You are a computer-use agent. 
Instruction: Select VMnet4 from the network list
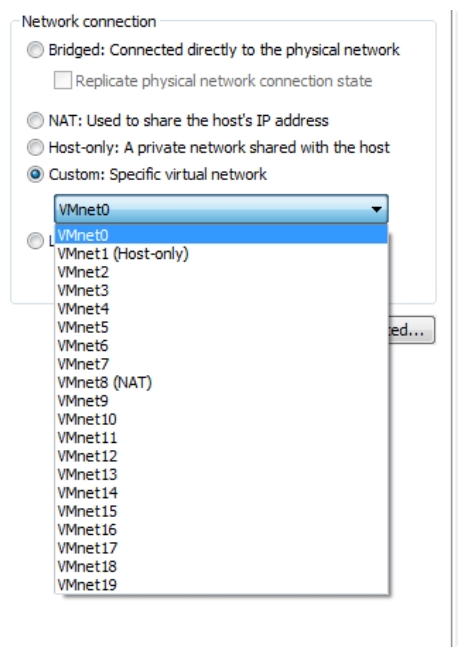coord(221,309)
